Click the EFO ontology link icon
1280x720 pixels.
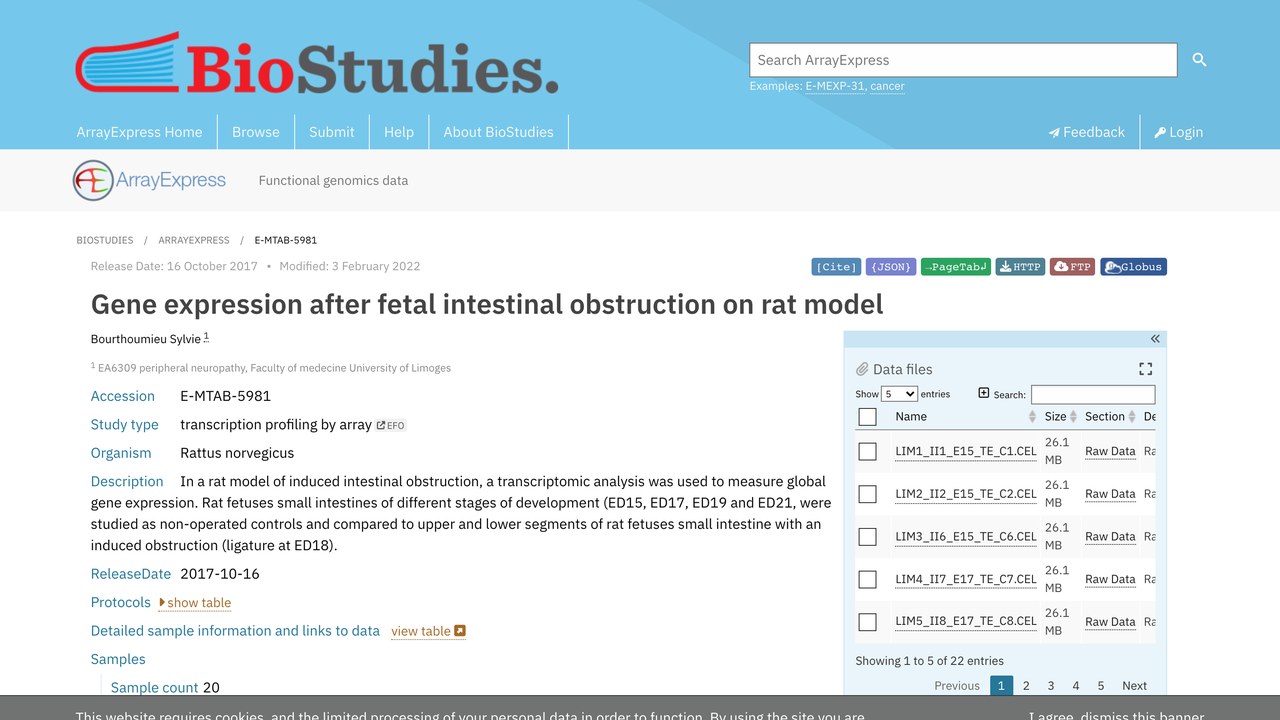click(x=391, y=425)
